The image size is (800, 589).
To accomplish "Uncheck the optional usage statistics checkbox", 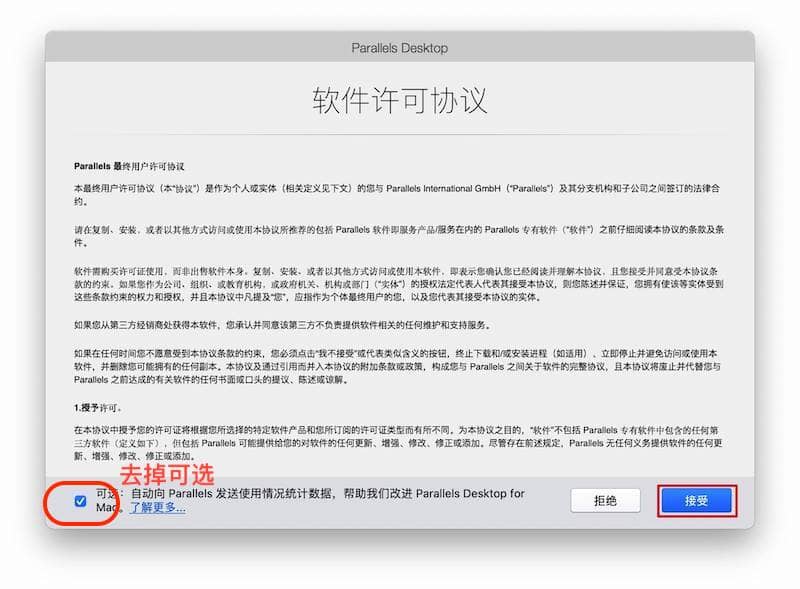I will pos(80,501).
